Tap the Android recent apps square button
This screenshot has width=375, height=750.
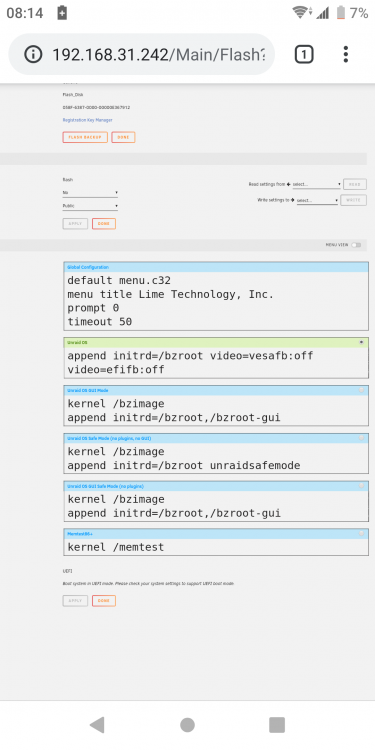(277, 725)
